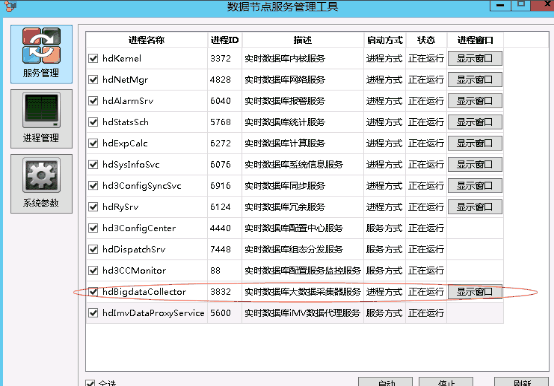Toggle the hd3CCMonitor checkbox
Screen dimensions: 554x386
pos(93,270)
